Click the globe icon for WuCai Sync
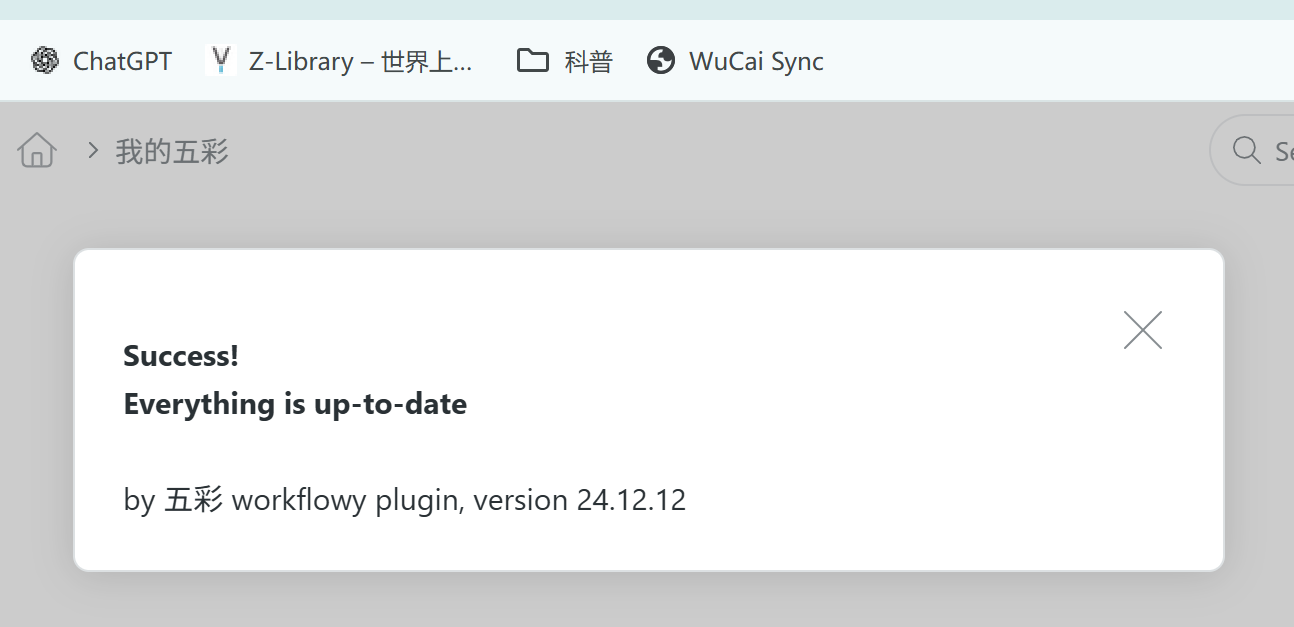 point(661,61)
